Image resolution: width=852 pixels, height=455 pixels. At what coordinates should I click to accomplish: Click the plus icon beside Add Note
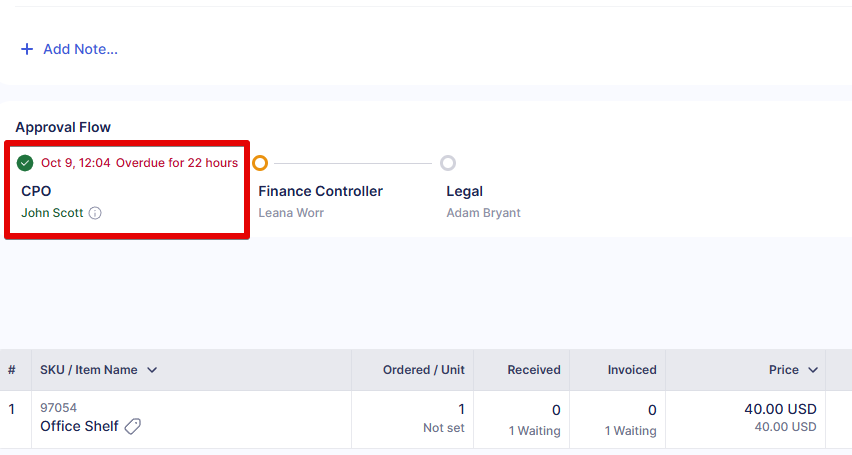pos(27,49)
